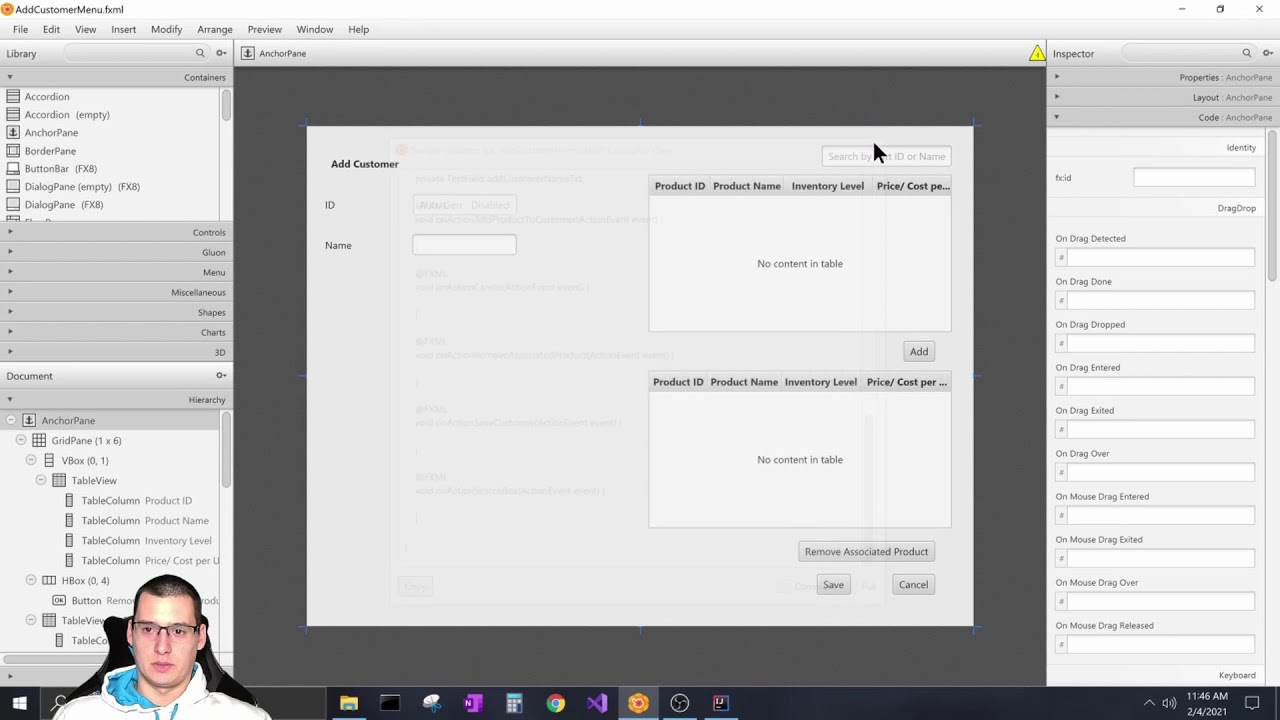The height and width of the screenshot is (720, 1280).
Task: Expand the Gluon library section
Action: point(116,252)
